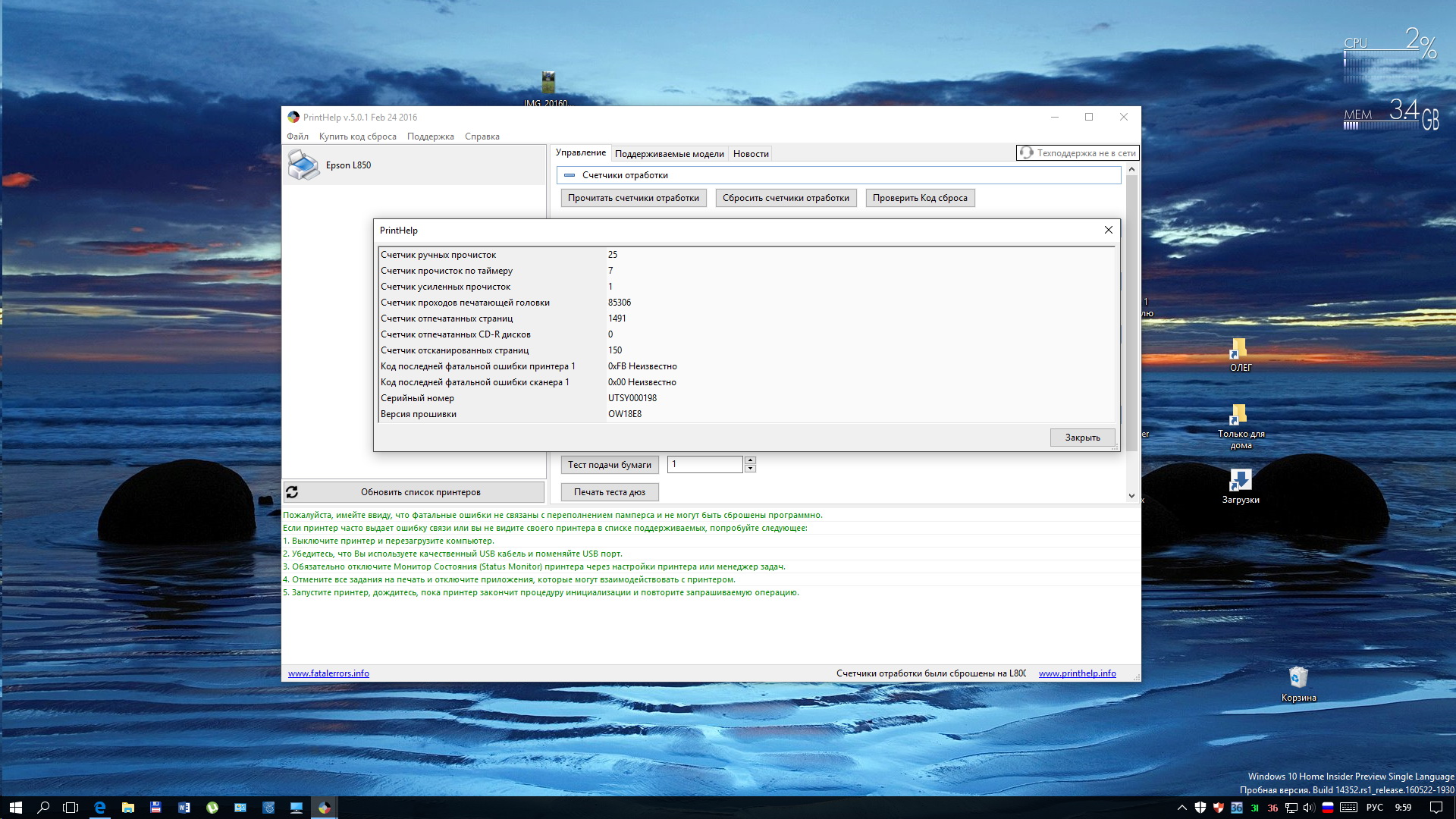Open the IMG_20160 desktop file

(548, 89)
